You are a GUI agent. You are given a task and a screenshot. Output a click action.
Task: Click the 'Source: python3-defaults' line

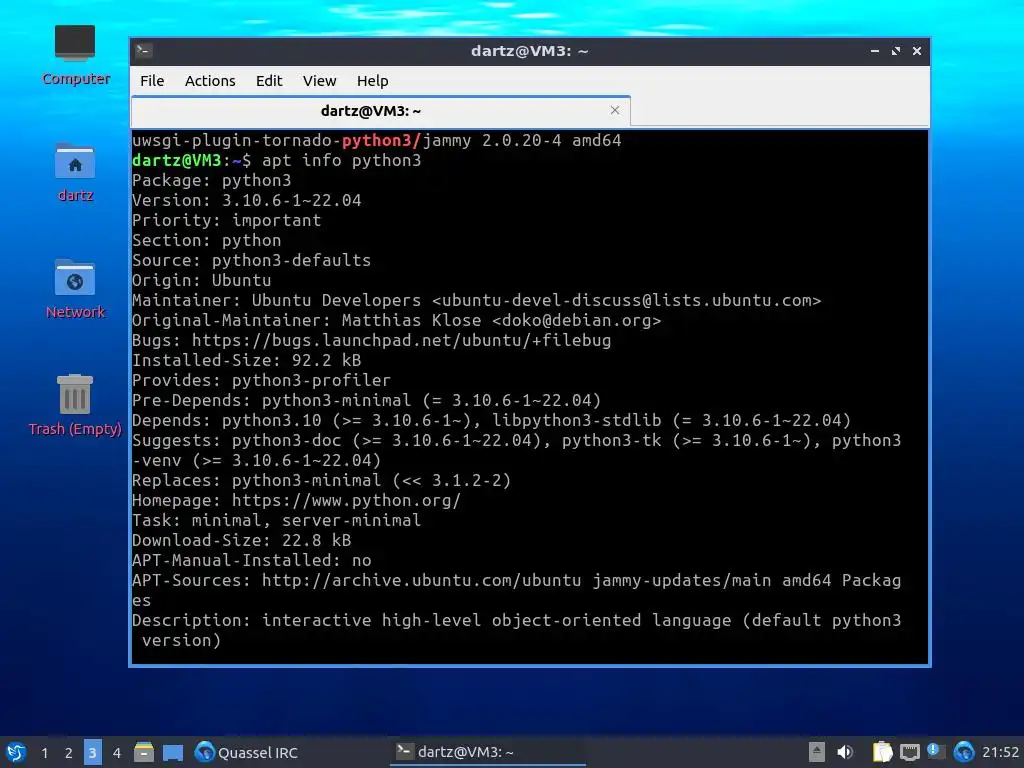point(251,261)
